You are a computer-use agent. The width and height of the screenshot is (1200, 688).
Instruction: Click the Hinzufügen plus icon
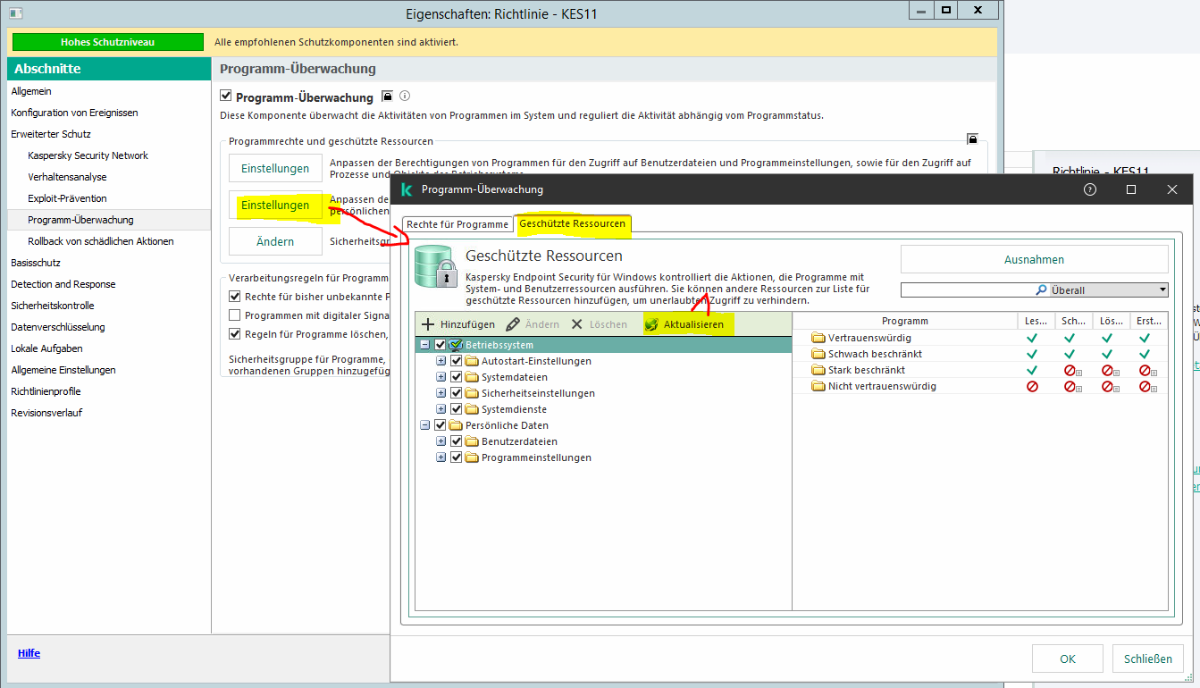click(428, 325)
